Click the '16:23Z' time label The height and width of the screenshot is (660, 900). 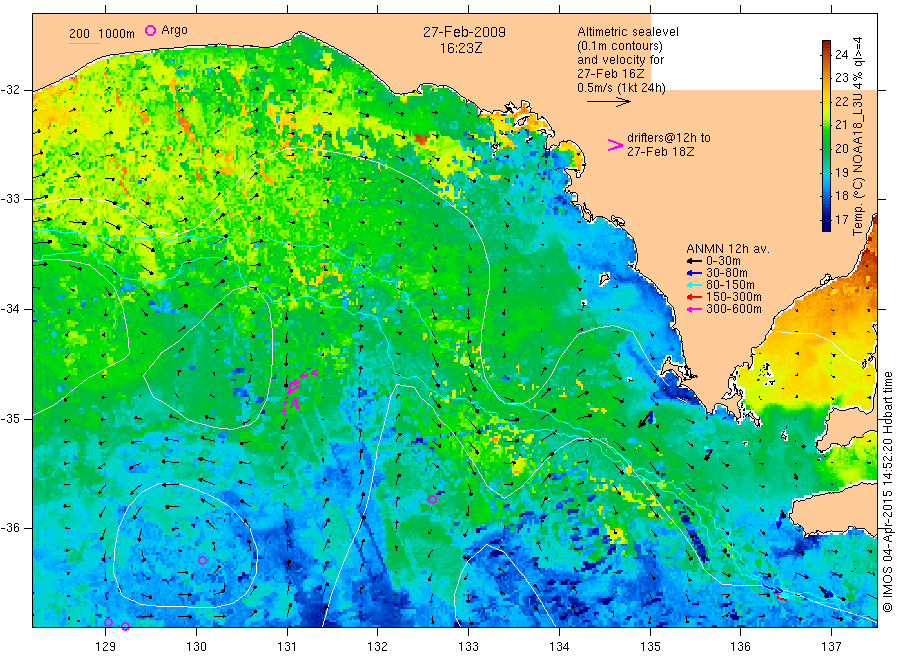[461, 49]
